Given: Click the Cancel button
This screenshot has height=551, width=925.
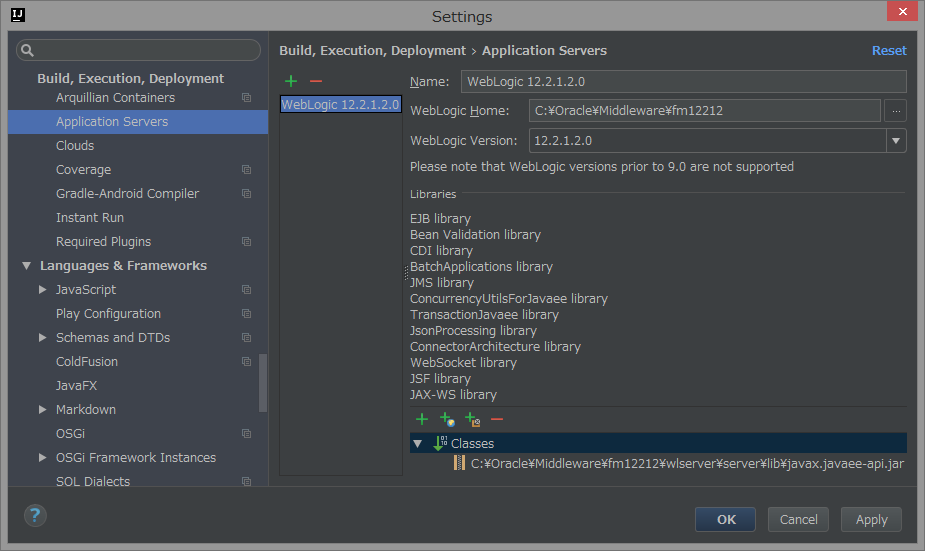Looking at the screenshot, I should (x=798, y=519).
